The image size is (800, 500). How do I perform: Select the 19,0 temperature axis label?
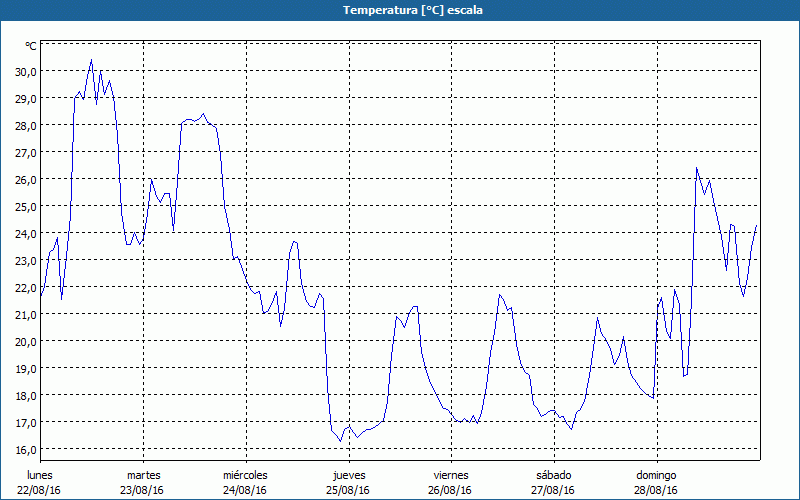25,368
